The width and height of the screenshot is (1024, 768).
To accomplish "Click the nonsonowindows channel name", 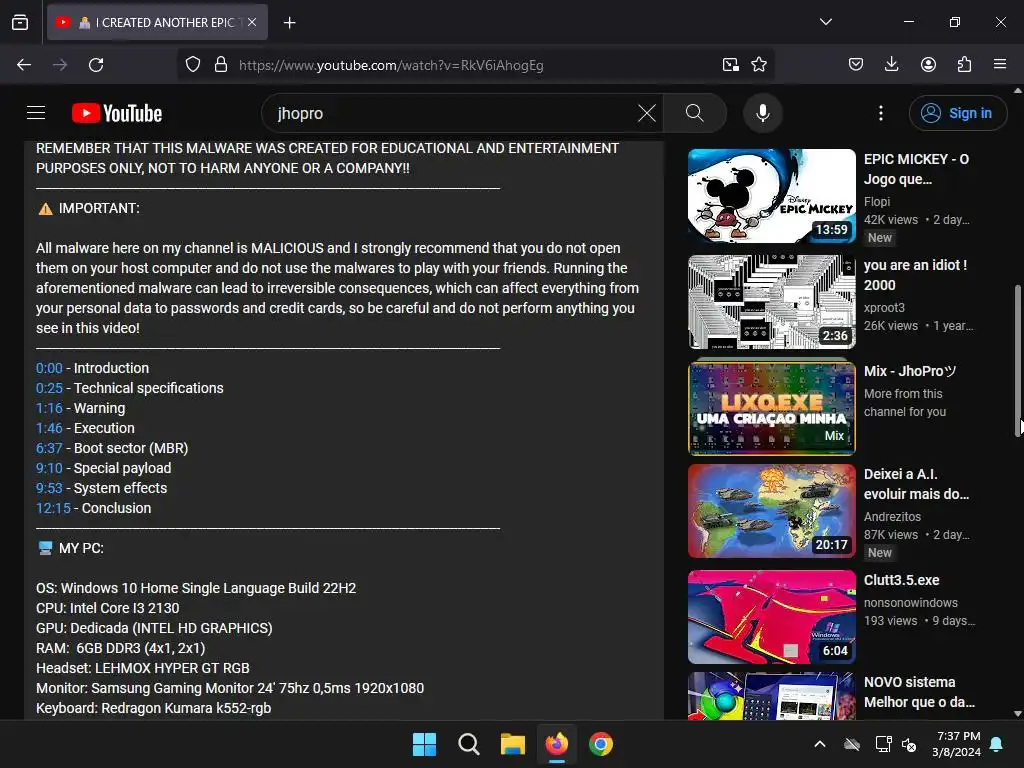I will pos(910,603).
